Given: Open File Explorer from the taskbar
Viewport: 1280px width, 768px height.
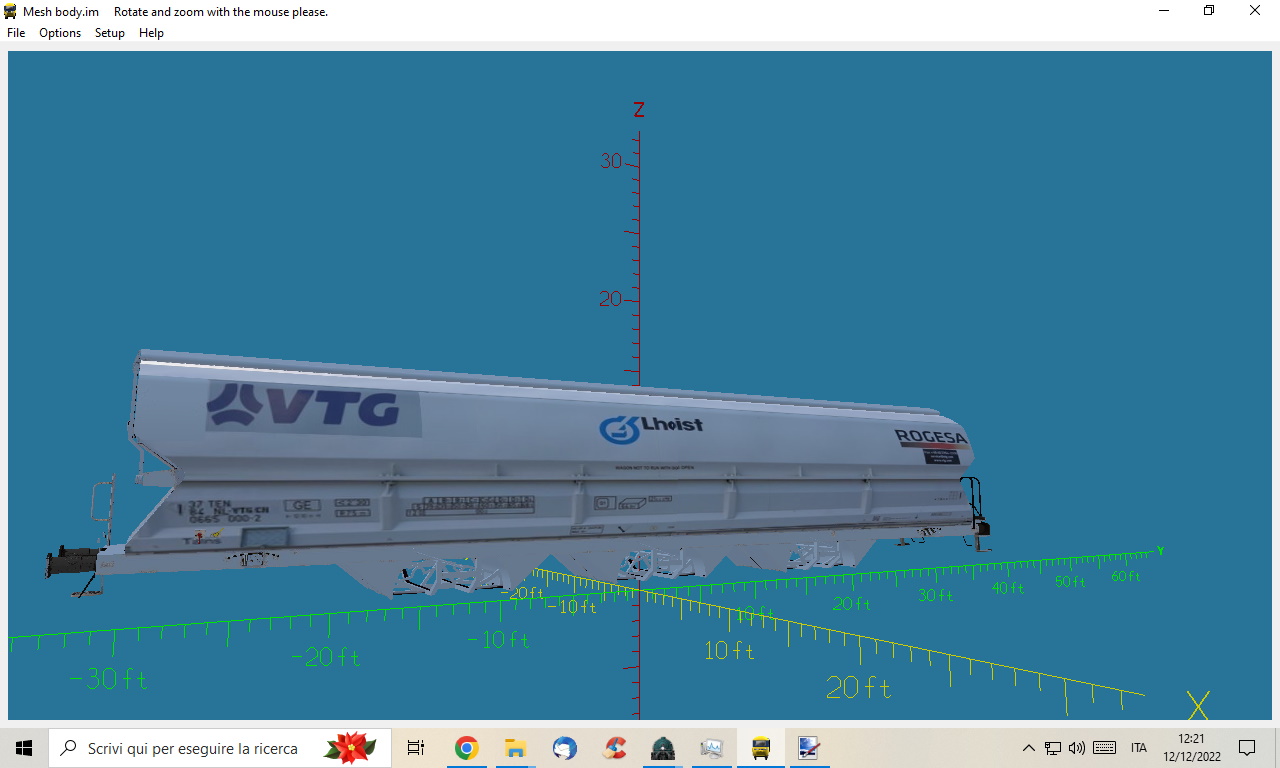Looking at the screenshot, I should click(515, 748).
